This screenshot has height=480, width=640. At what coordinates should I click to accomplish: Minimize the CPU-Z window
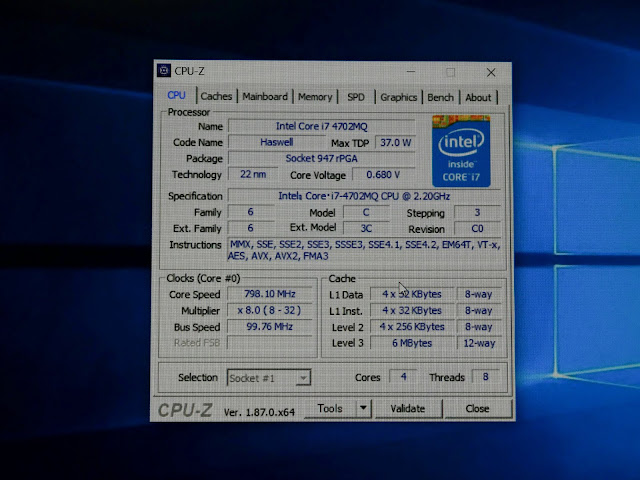click(411, 72)
